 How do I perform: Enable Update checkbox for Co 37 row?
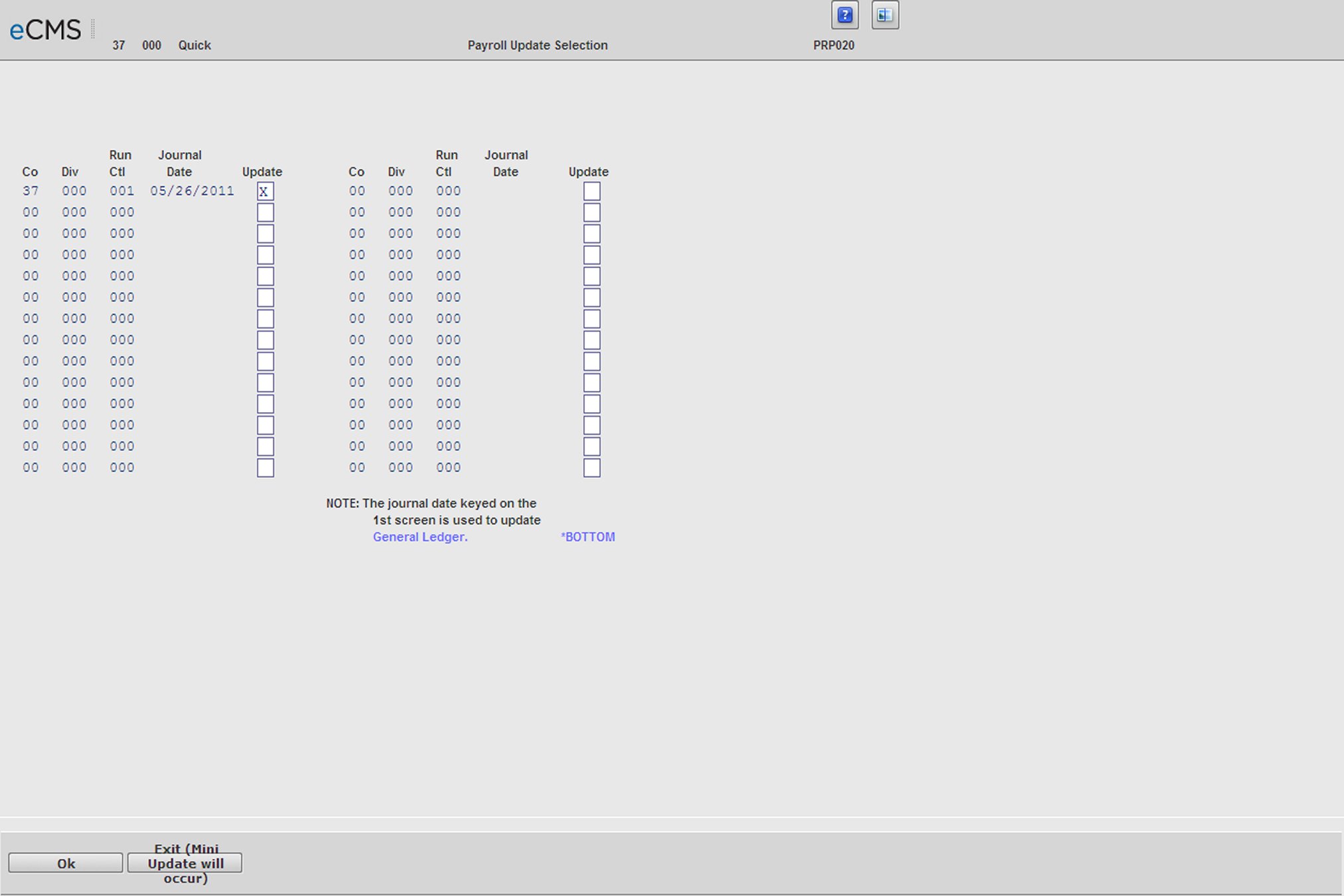(264, 190)
